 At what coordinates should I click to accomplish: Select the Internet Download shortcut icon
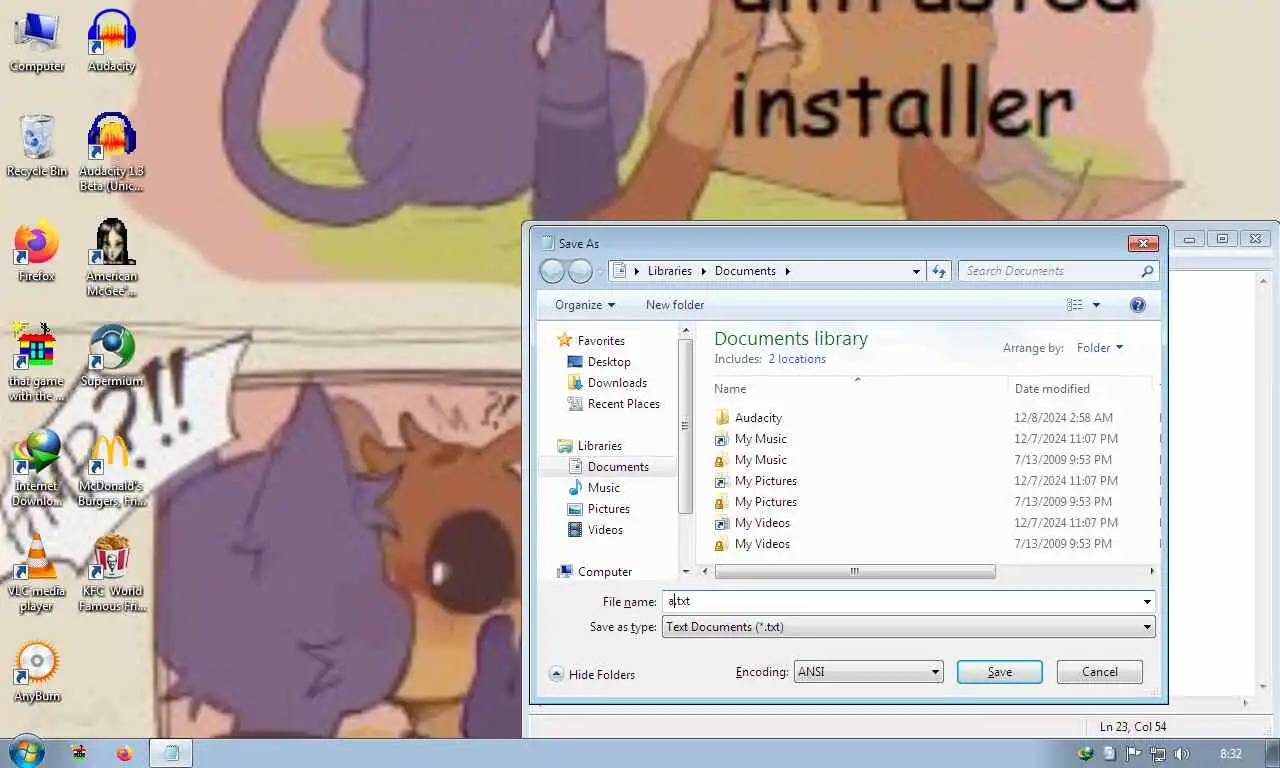click(37, 467)
